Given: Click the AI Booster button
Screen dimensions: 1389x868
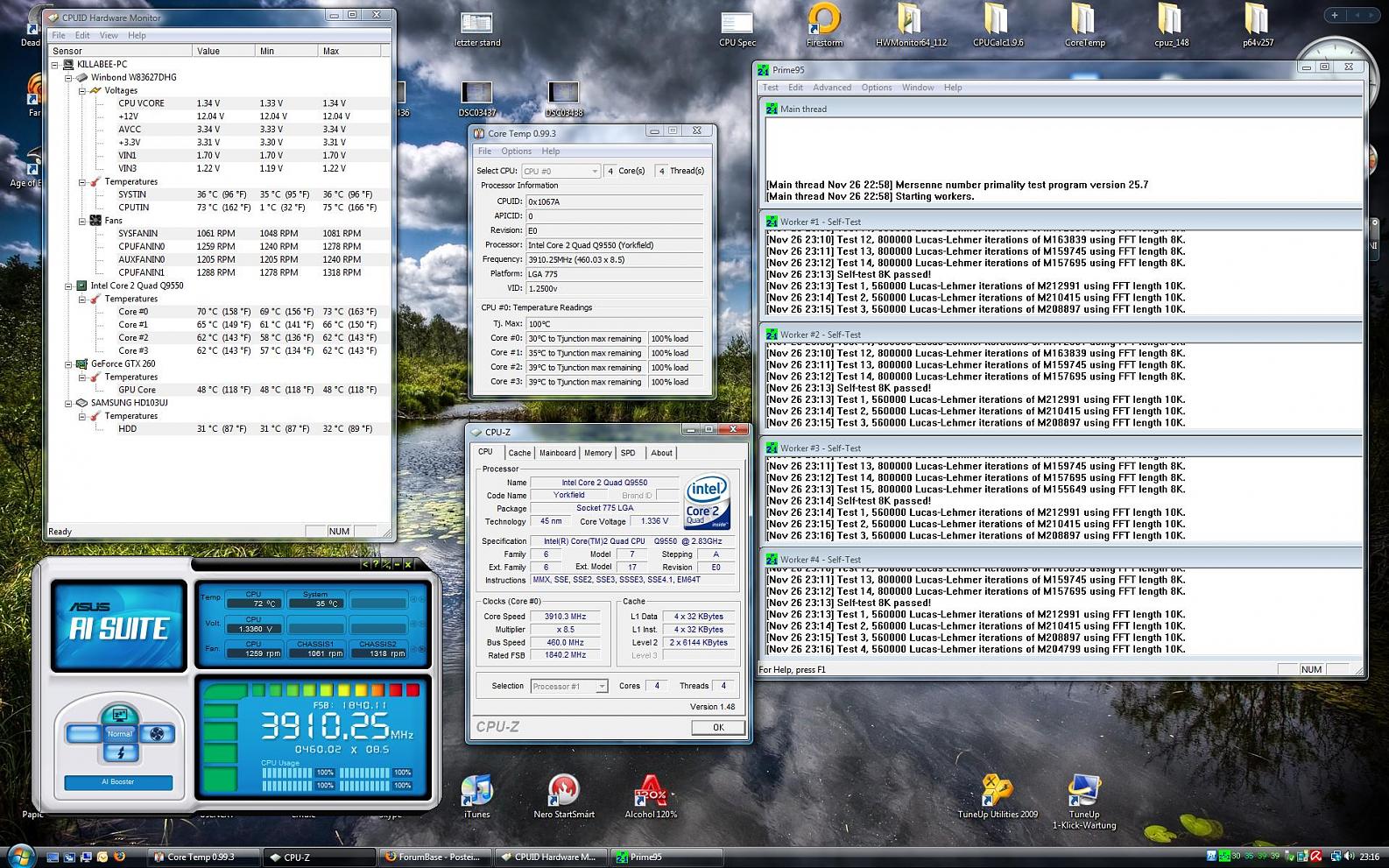Looking at the screenshot, I should tap(118, 781).
